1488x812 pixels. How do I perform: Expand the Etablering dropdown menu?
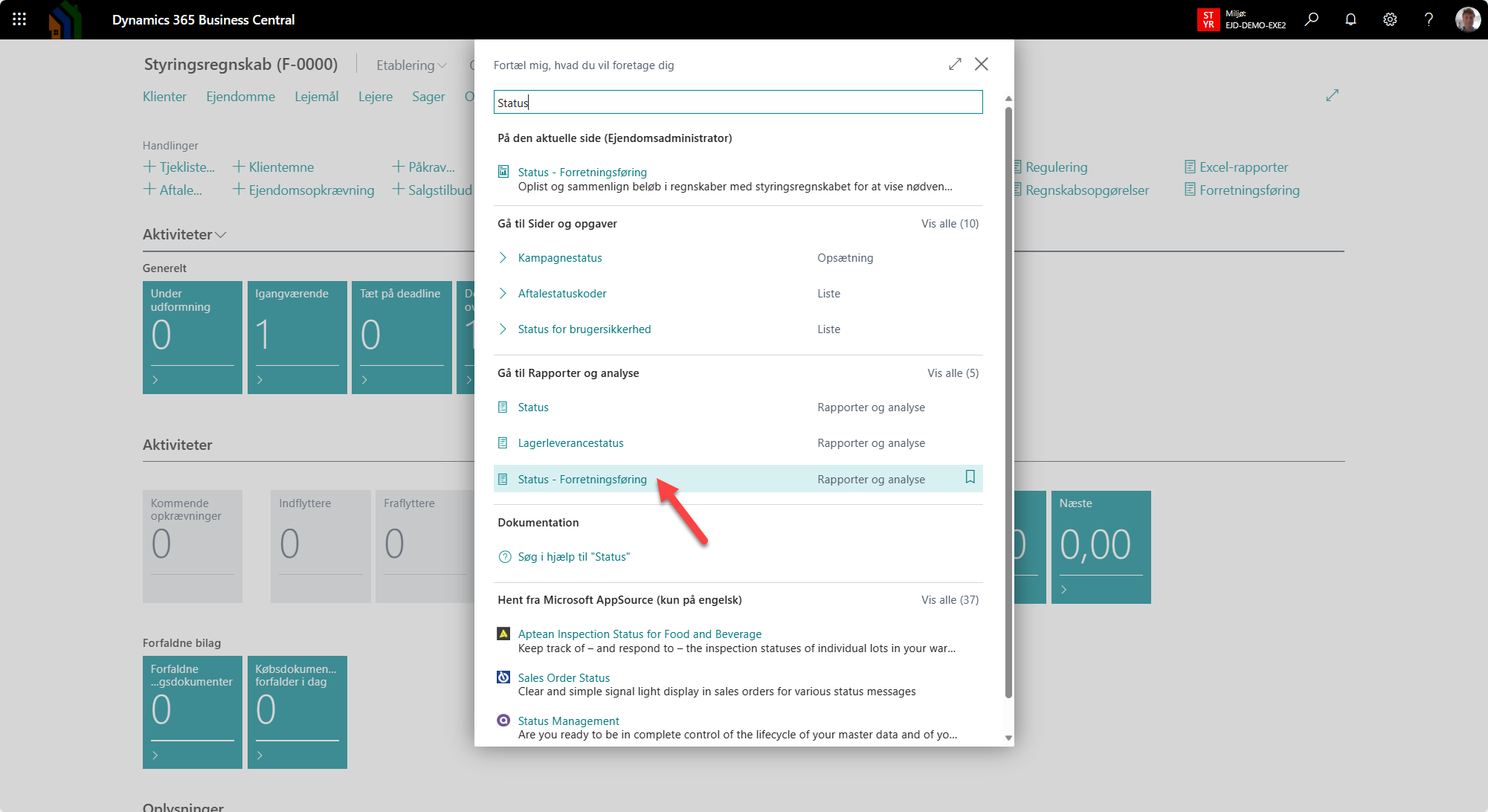click(411, 65)
